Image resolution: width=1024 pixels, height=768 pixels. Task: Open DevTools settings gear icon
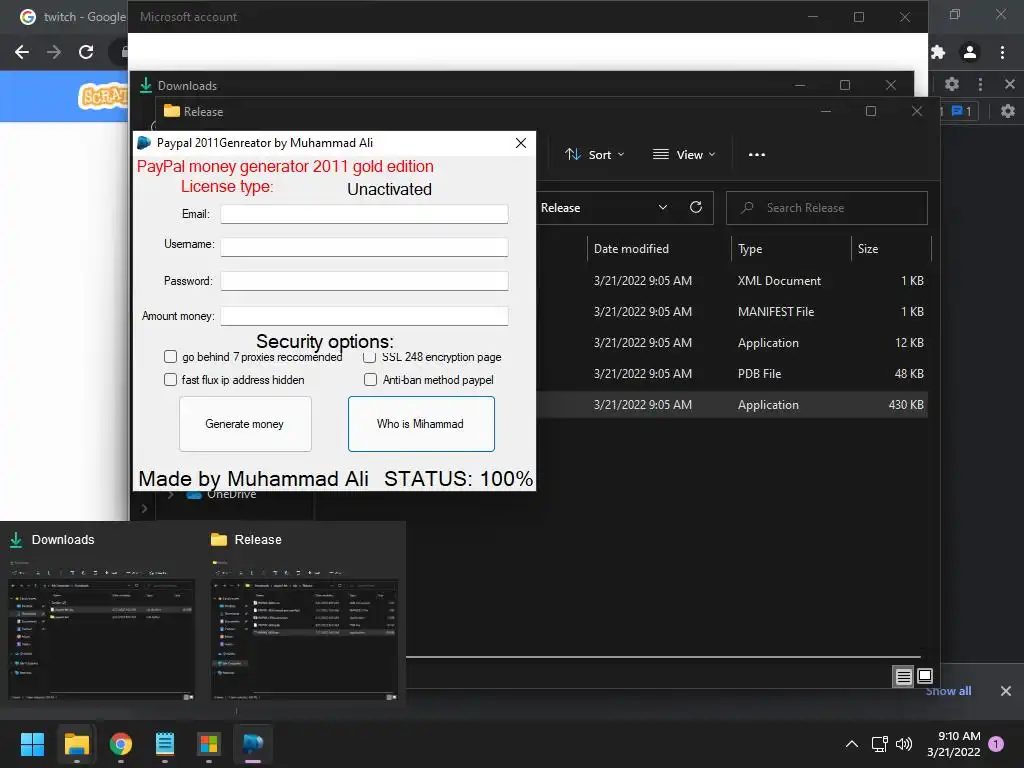coord(952,84)
